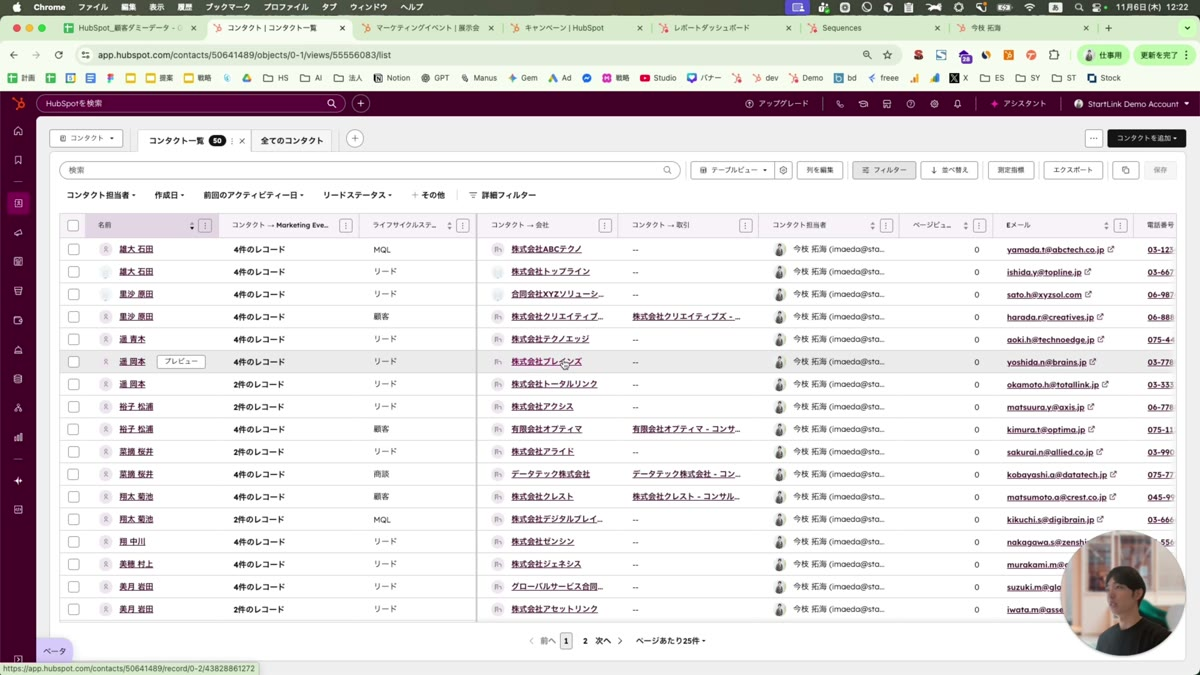
Task: Open the marketing megaphone icon in sidebar
Action: [18, 233]
